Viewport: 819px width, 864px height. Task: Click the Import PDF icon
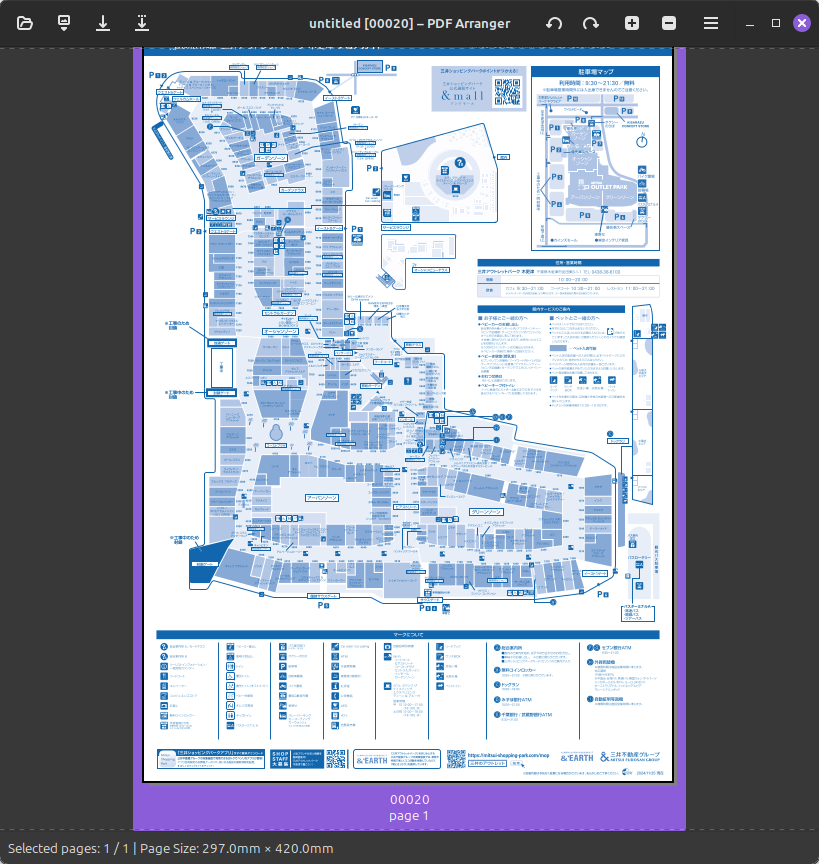(64, 23)
